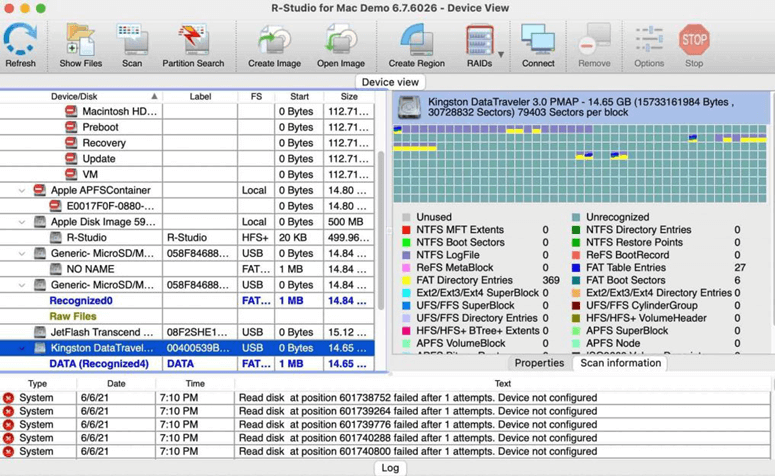Click the FAT Boot Sectors teal swatch
The height and width of the screenshot is (476, 775).
(x=576, y=280)
